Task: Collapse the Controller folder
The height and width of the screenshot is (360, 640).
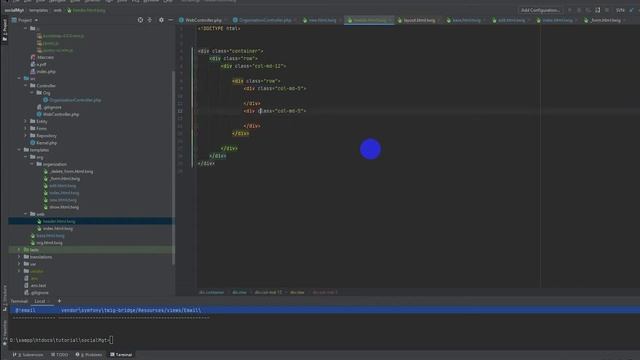Action: 25,86
